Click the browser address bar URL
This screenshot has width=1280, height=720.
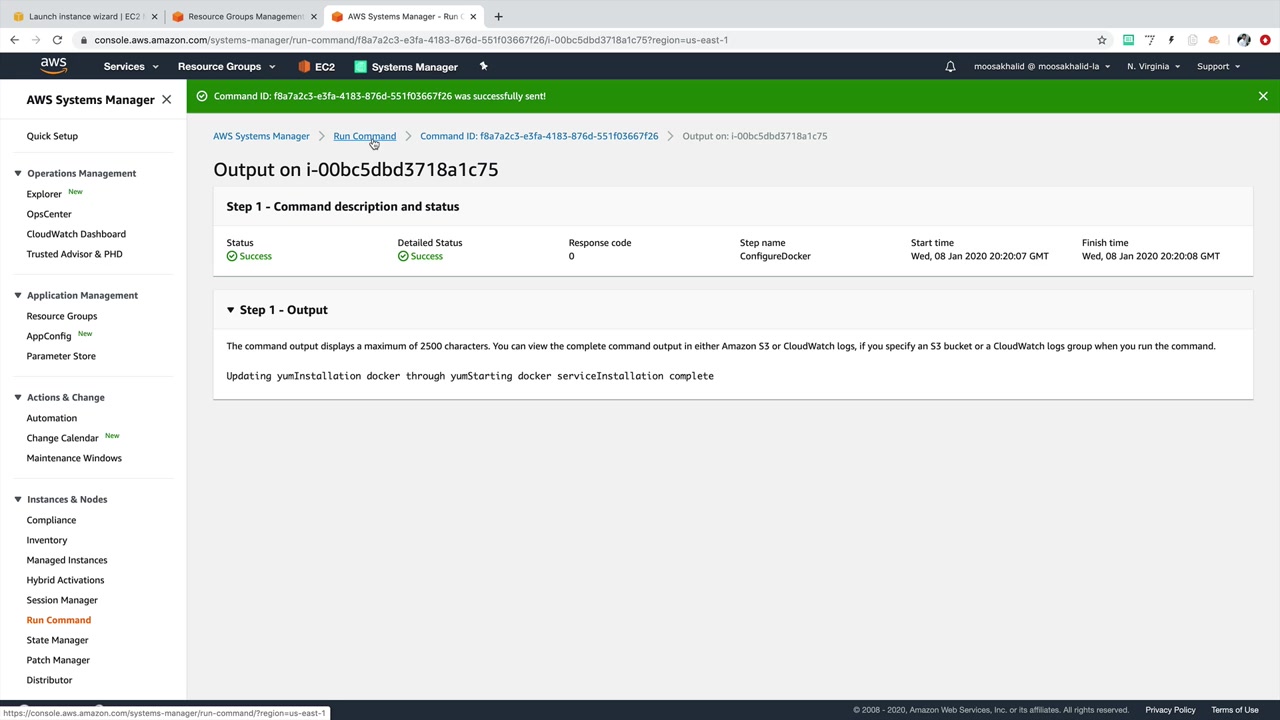pos(411,40)
